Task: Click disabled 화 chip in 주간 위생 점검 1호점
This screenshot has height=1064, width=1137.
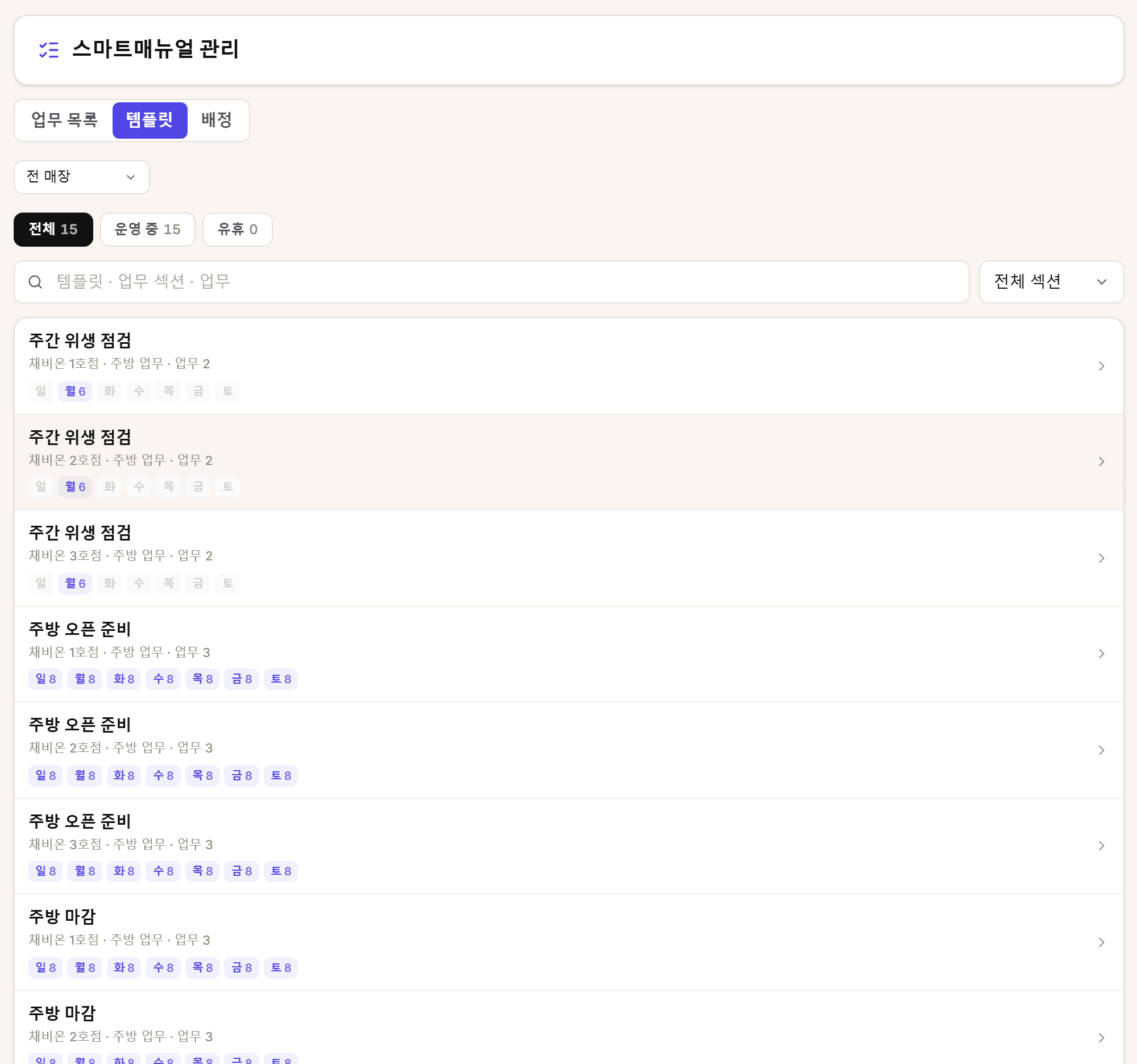Action: click(x=109, y=391)
